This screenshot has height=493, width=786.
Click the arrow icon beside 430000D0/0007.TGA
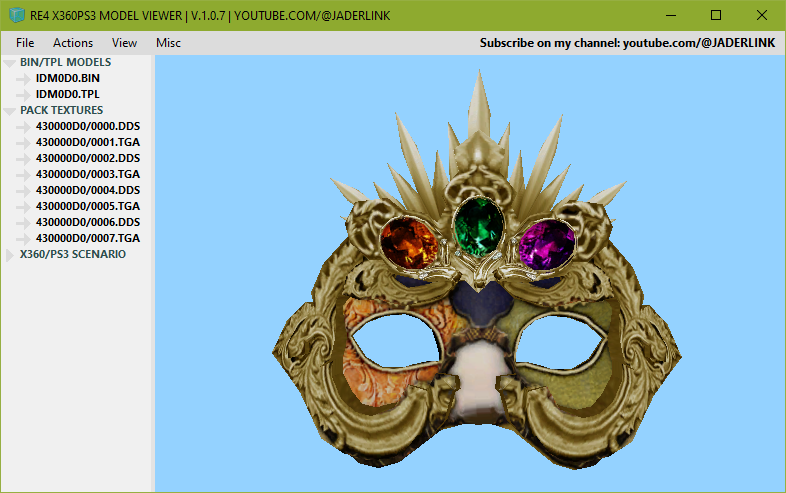[x=24, y=239]
